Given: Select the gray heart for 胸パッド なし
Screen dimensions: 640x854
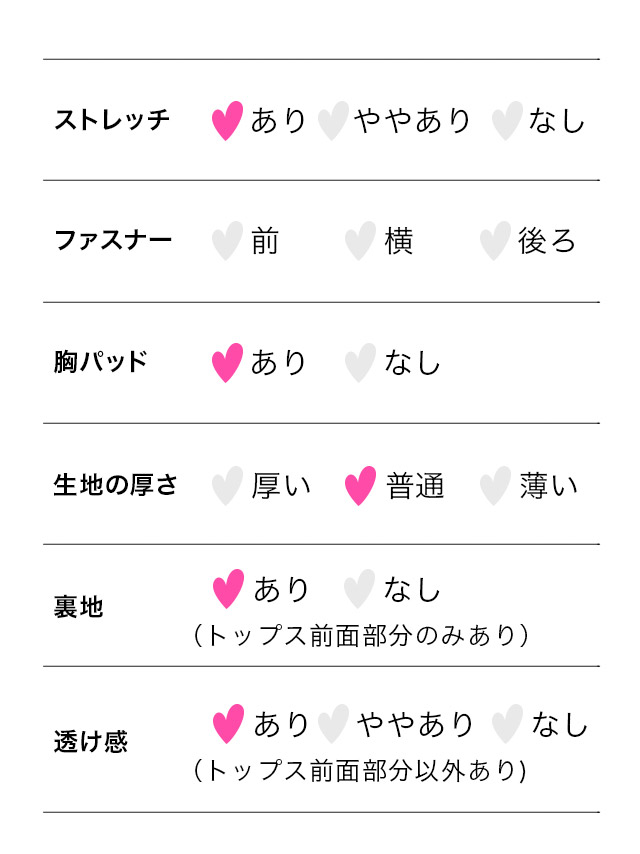Looking at the screenshot, I should coord(360,363).
